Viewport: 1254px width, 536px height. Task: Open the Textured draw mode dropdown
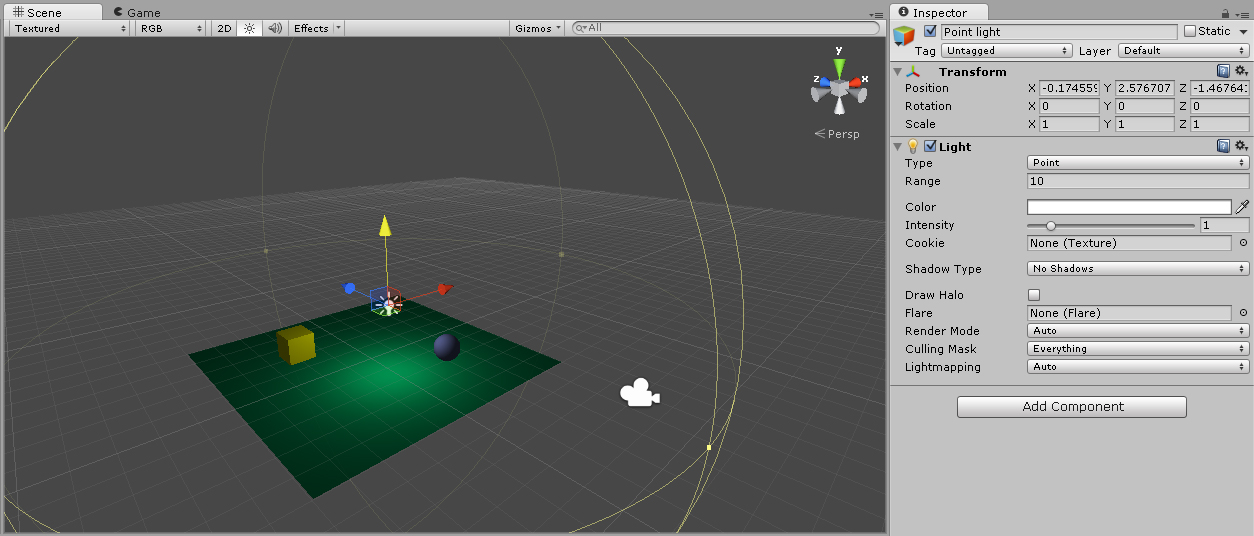(69, 28)
